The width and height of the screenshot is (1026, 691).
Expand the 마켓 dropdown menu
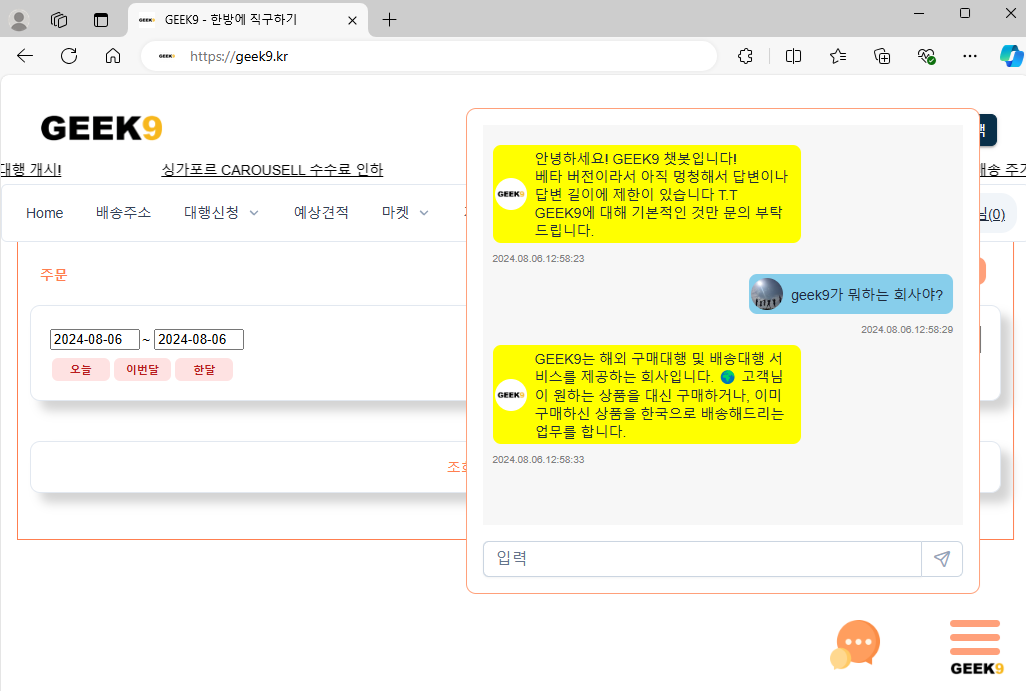click(x=405, y=213)
